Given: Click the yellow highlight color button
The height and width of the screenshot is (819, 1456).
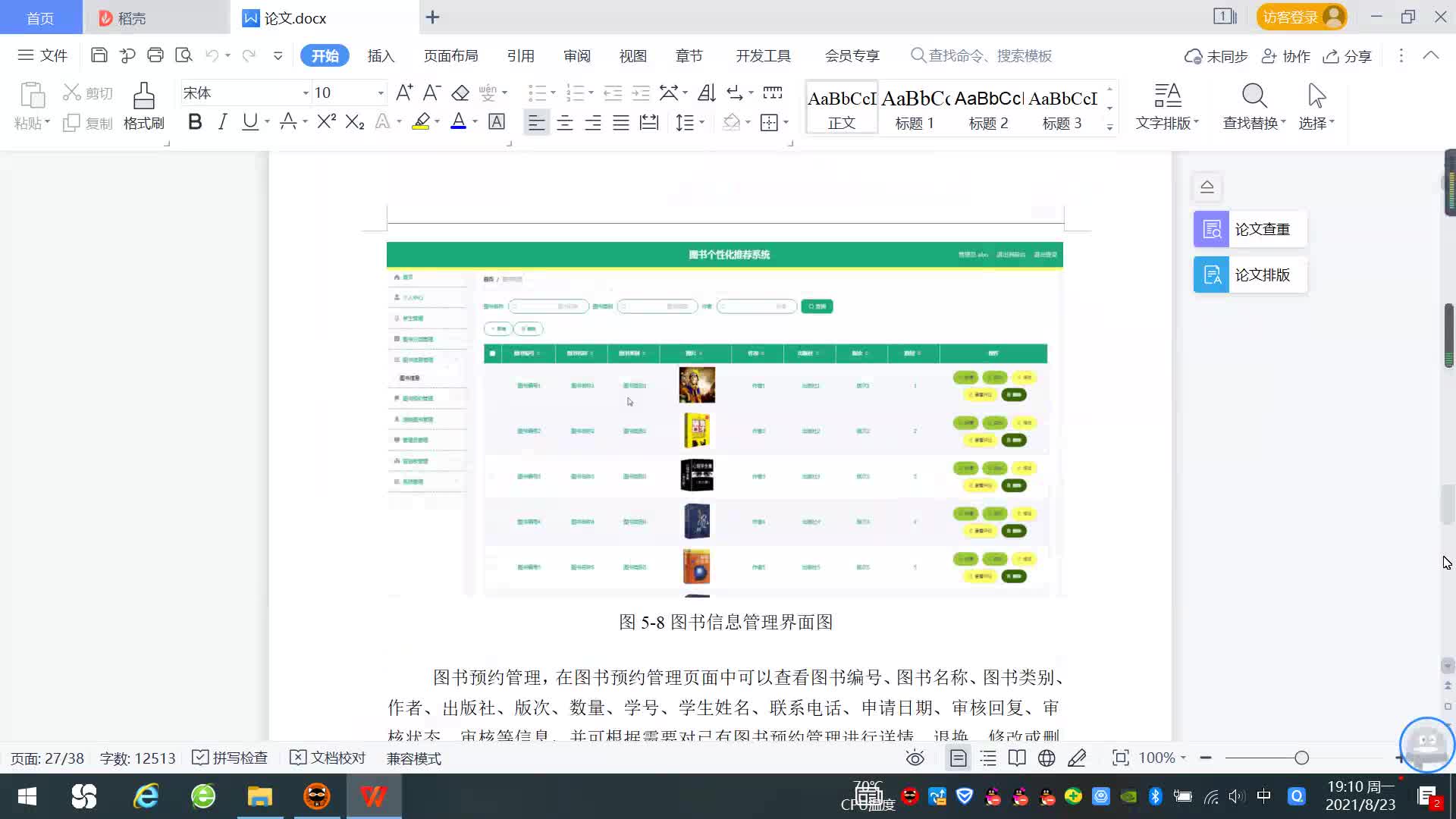Looking at the screenshot, I should coord(421,121).
